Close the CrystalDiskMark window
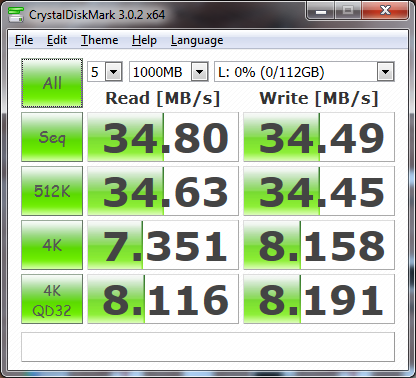The width and height of the screenshot is (416, 378). pos(385,11)
